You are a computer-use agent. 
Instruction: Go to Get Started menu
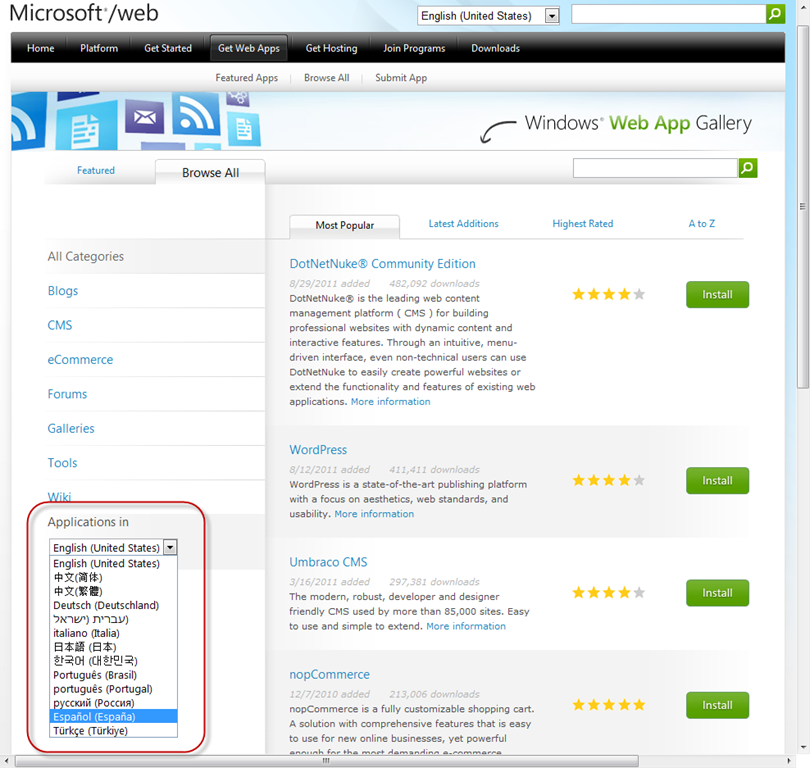[168, 48]
